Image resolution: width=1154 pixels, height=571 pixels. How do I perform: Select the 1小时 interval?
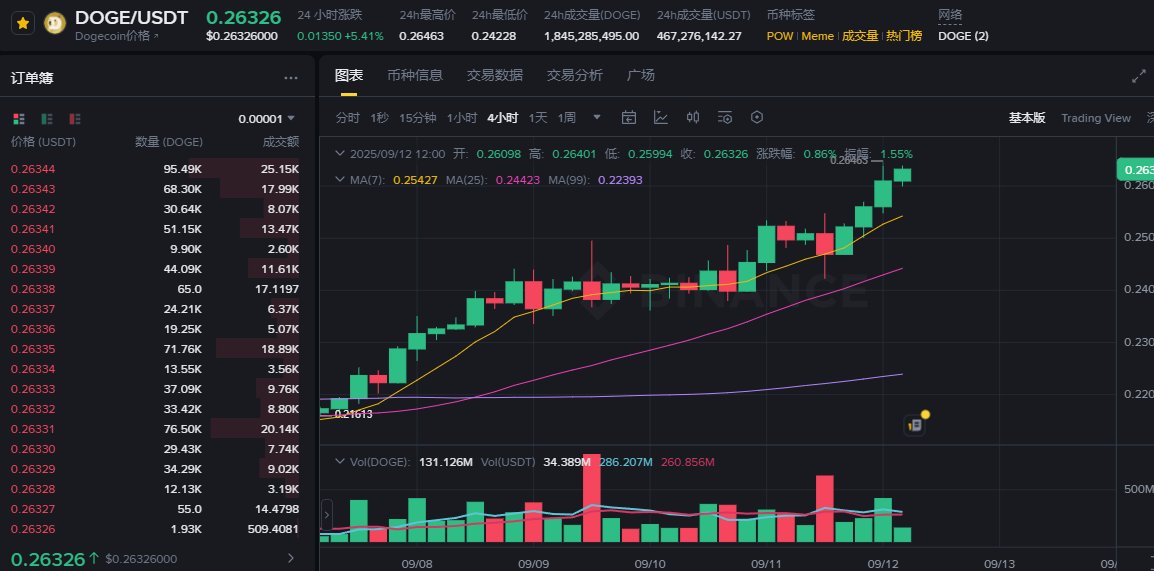[462, 118]
